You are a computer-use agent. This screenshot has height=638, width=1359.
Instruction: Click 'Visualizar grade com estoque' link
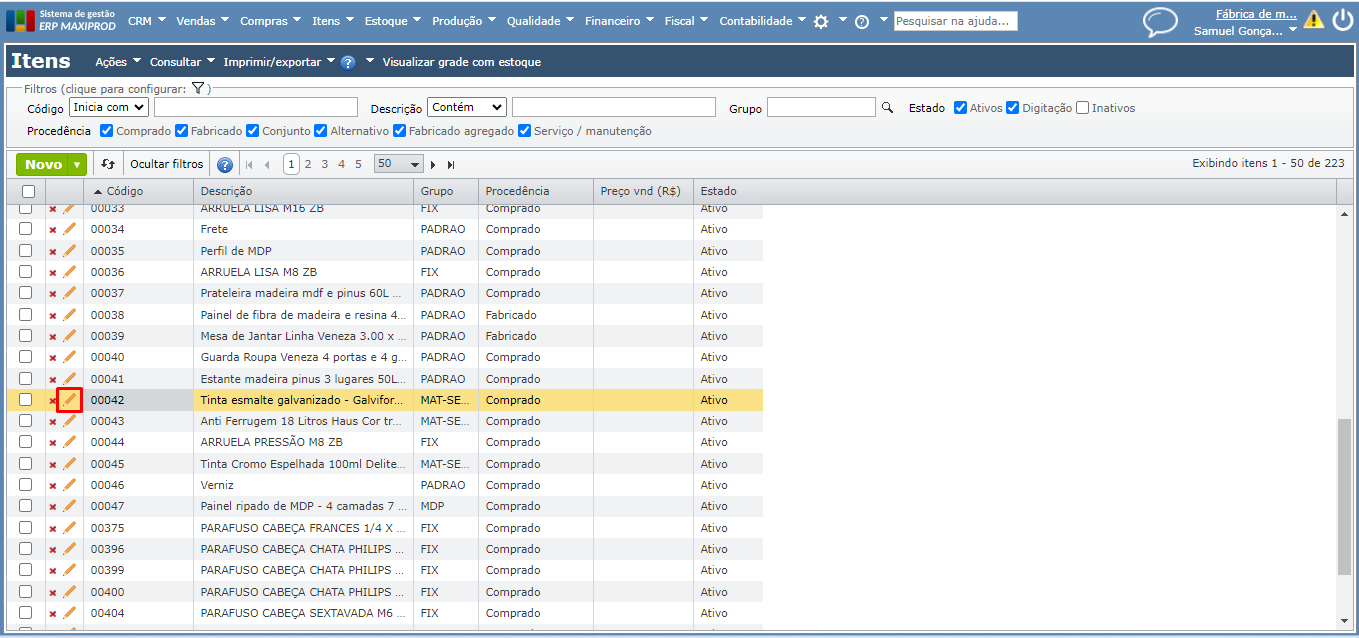(x=461, y=62)
